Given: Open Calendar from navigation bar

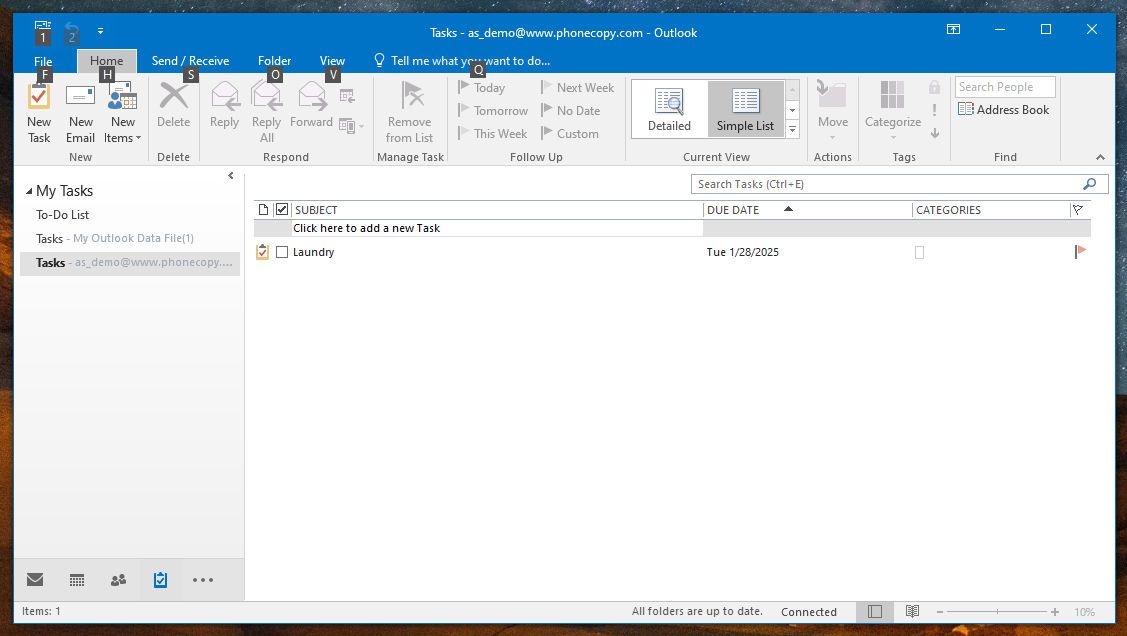Looking at the screenshot, I should 77,580.
